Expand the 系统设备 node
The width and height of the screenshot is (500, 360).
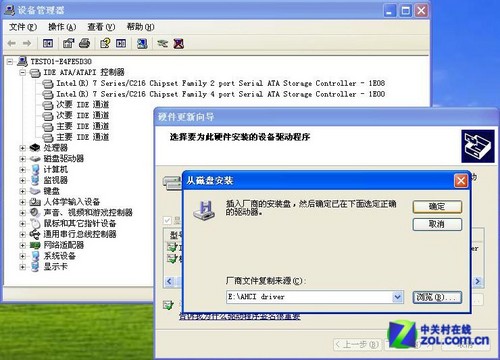tap(22, 256)
